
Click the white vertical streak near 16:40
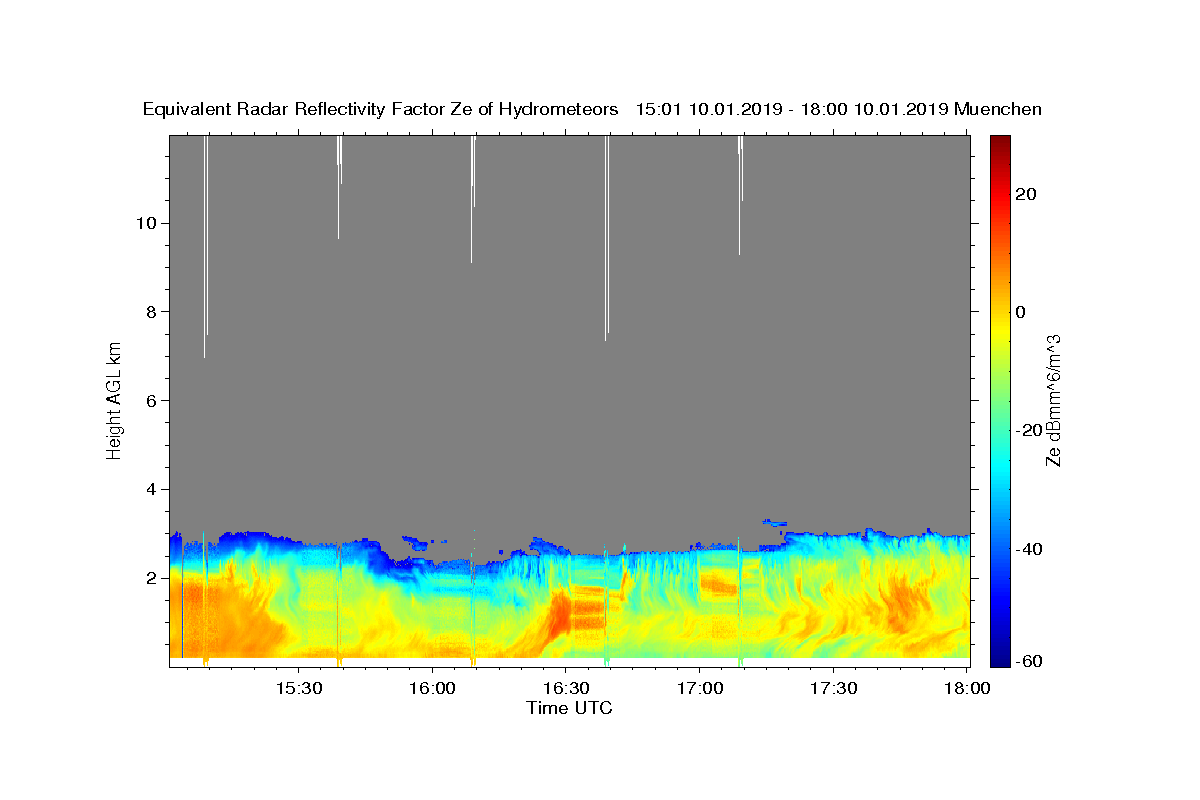pos(606,237)
